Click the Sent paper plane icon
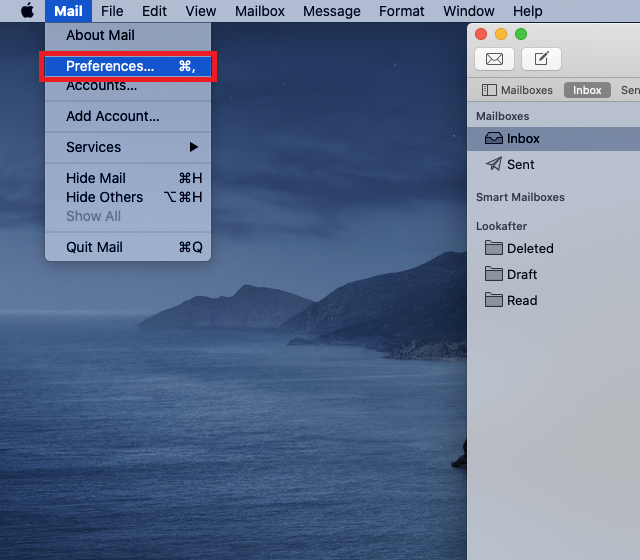Screen dimensions: 640x560 pos(494,164)
